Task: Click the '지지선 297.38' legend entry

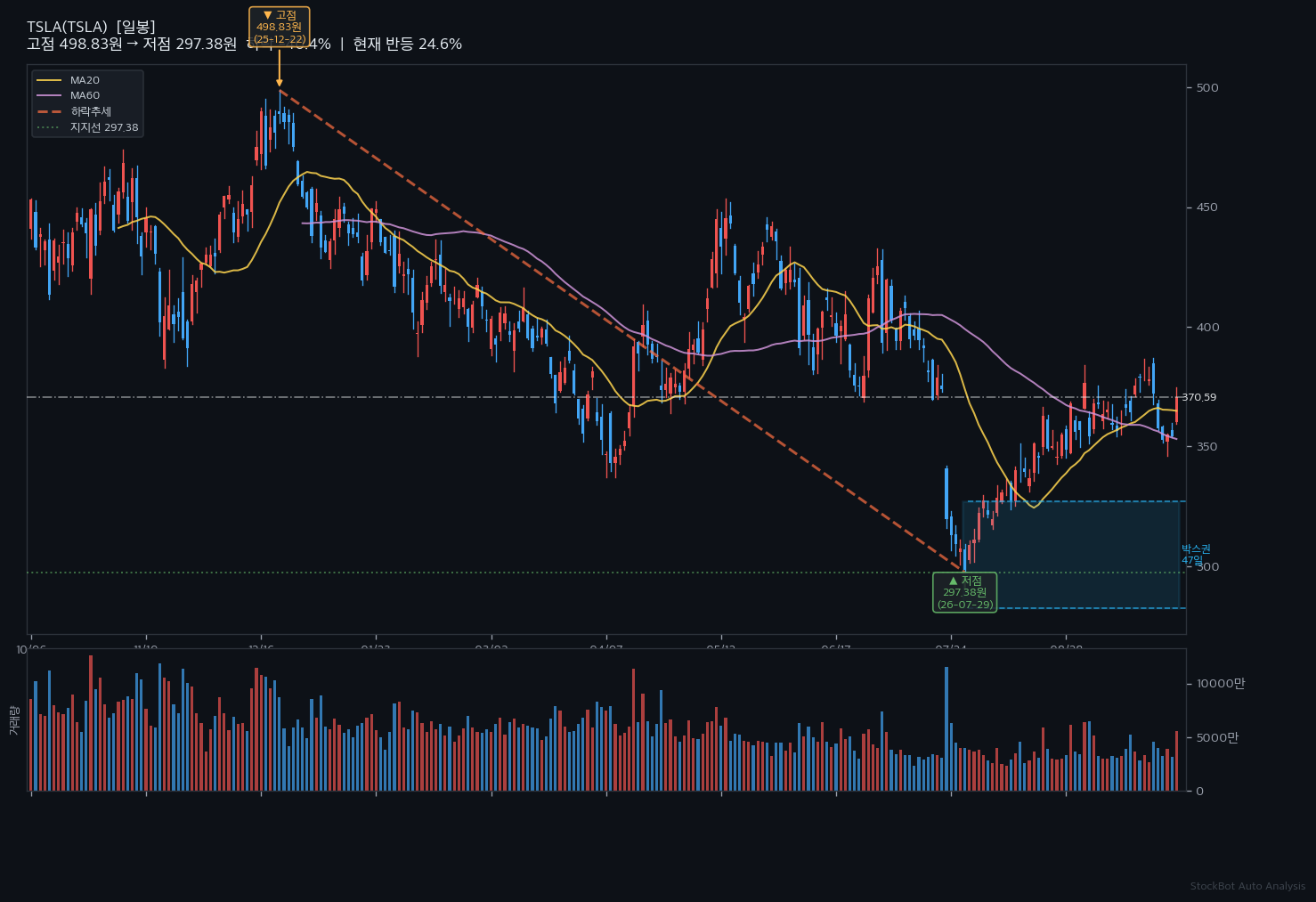Action: coord(87,127)
